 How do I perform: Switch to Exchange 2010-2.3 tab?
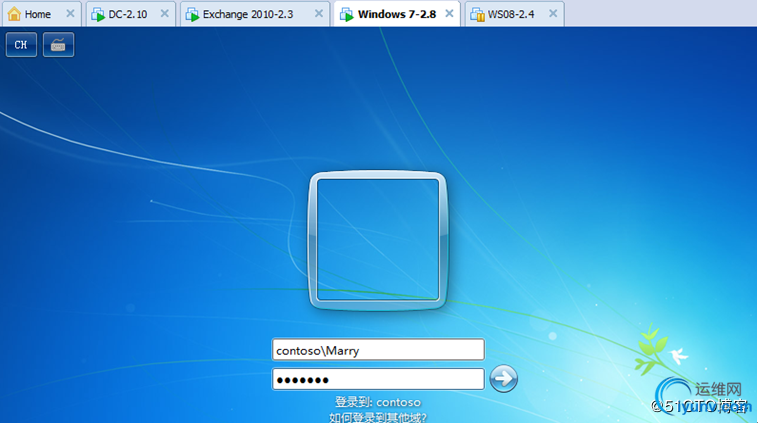[x=255, y=14]
